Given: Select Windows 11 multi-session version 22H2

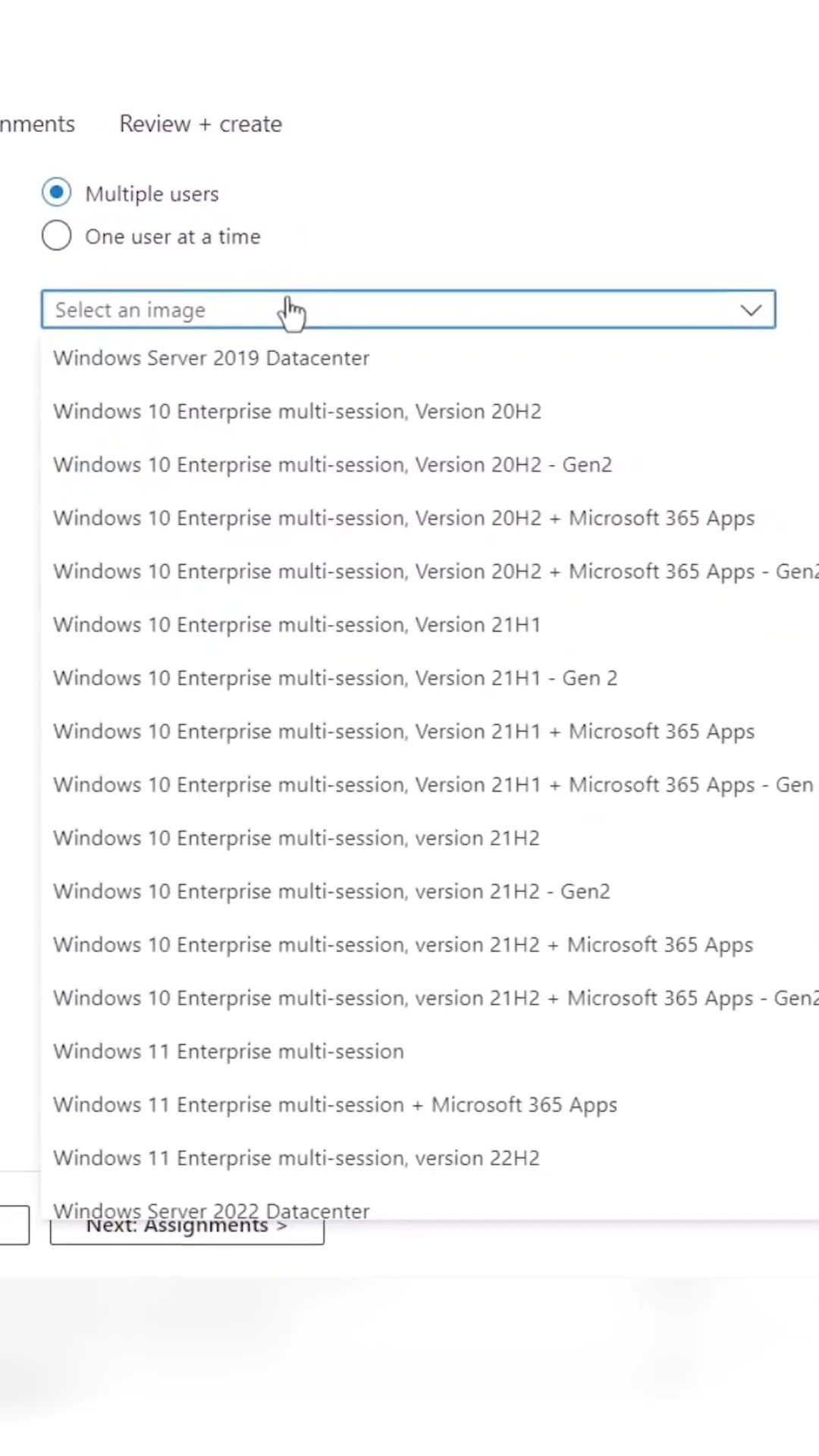Looking at the screenshot, I should (296, 1158).
